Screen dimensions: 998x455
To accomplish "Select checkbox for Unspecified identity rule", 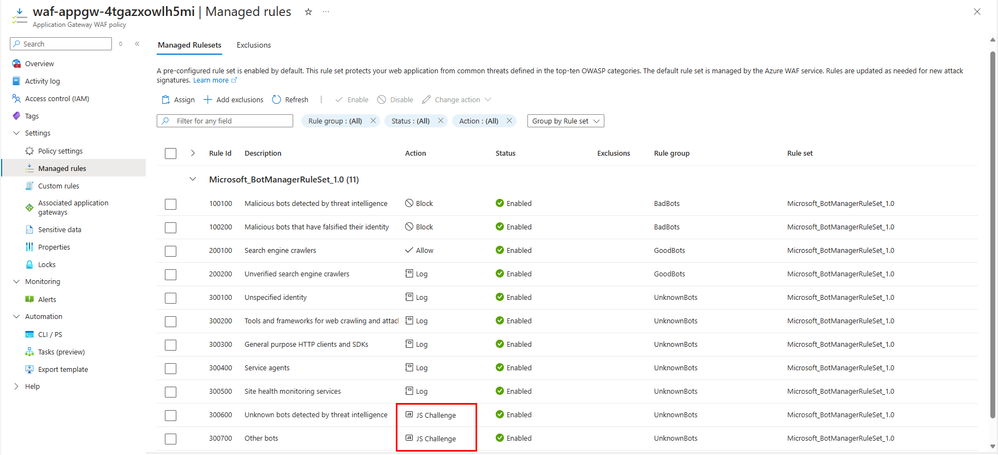I will coord(171,298).
